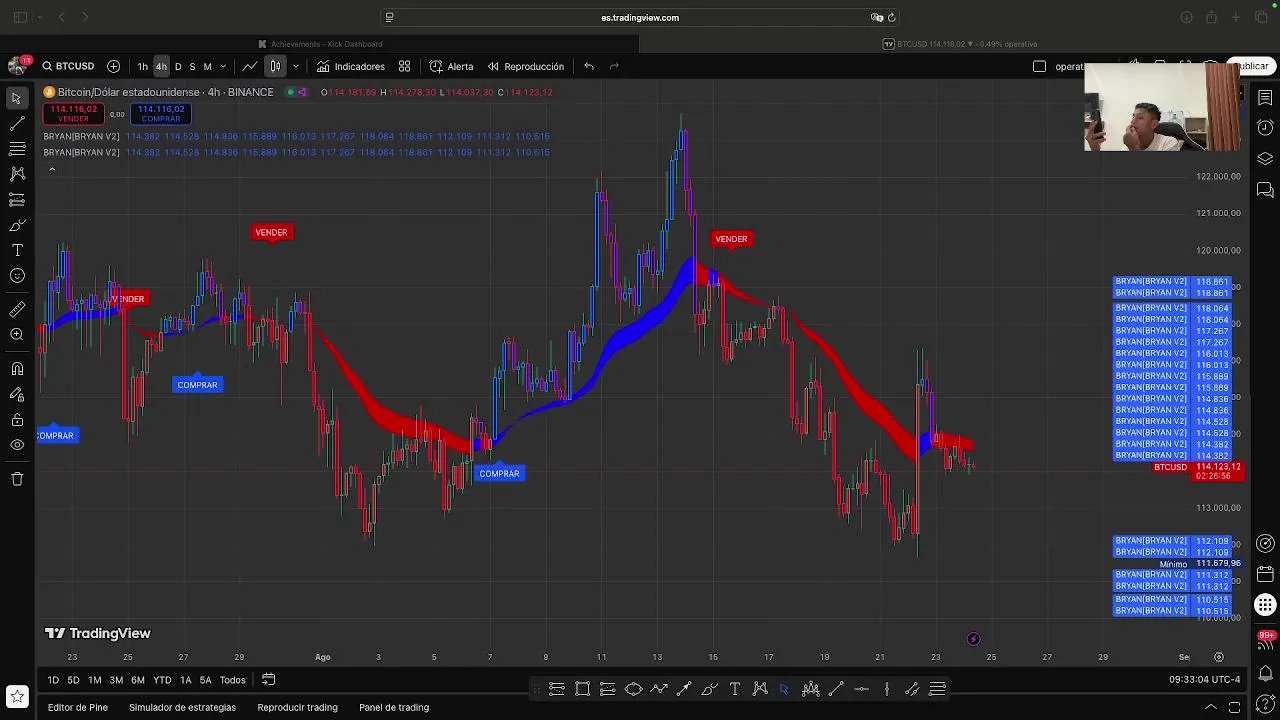Click the add symbol plus icon
Screen dimensions: 1280x720
pyautogui.click(x=113, y=66)
